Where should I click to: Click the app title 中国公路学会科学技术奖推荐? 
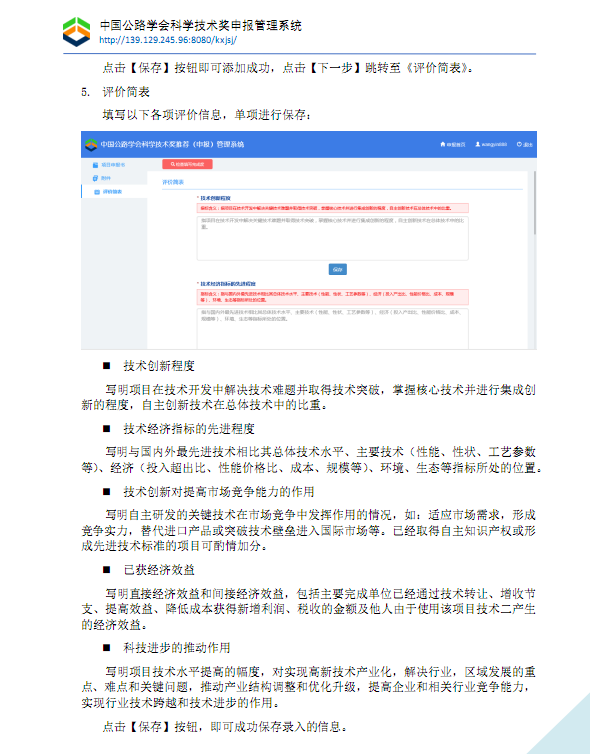pos(172,144)
